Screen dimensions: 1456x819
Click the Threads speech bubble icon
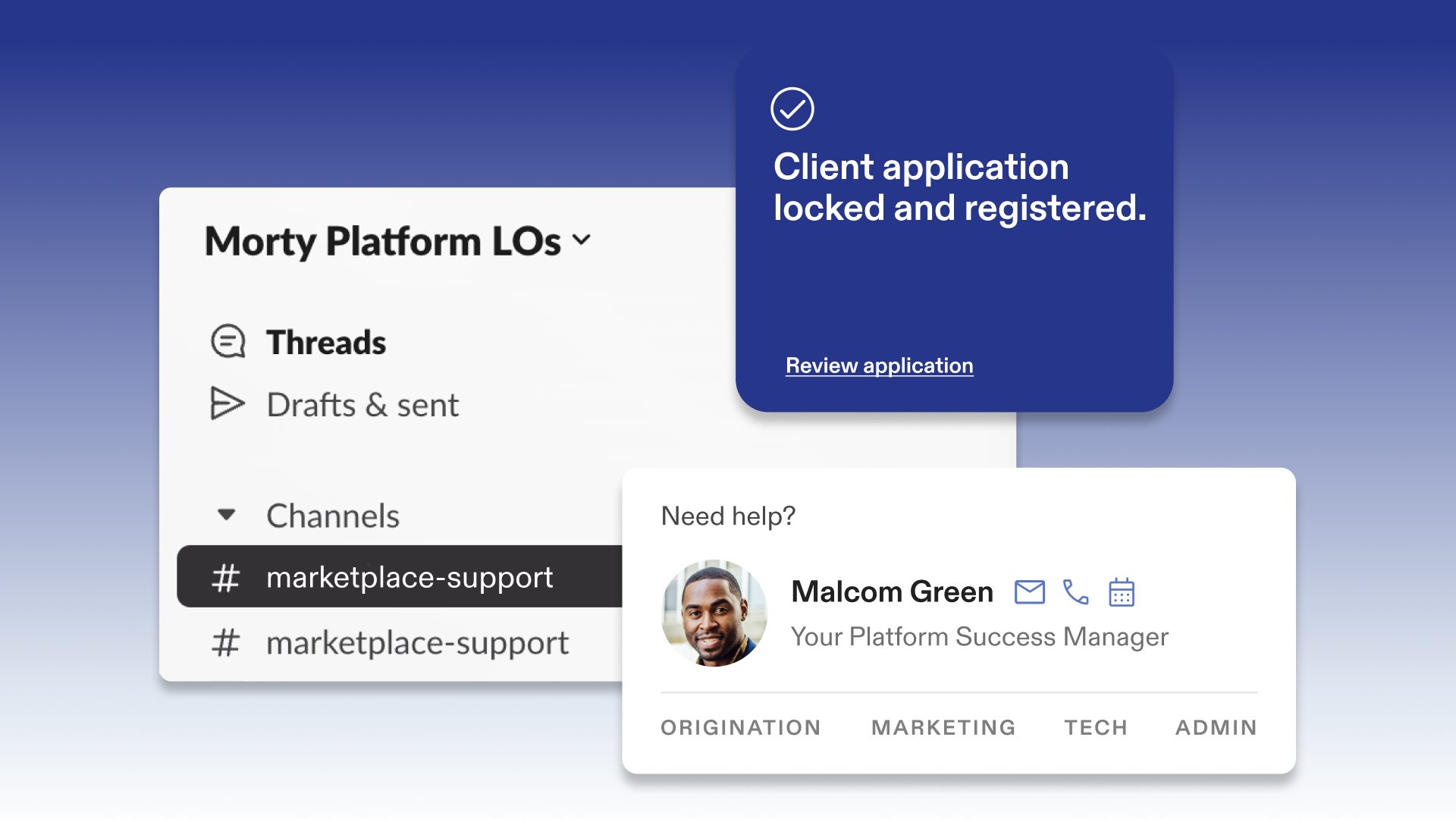click(x=227, y=342)
